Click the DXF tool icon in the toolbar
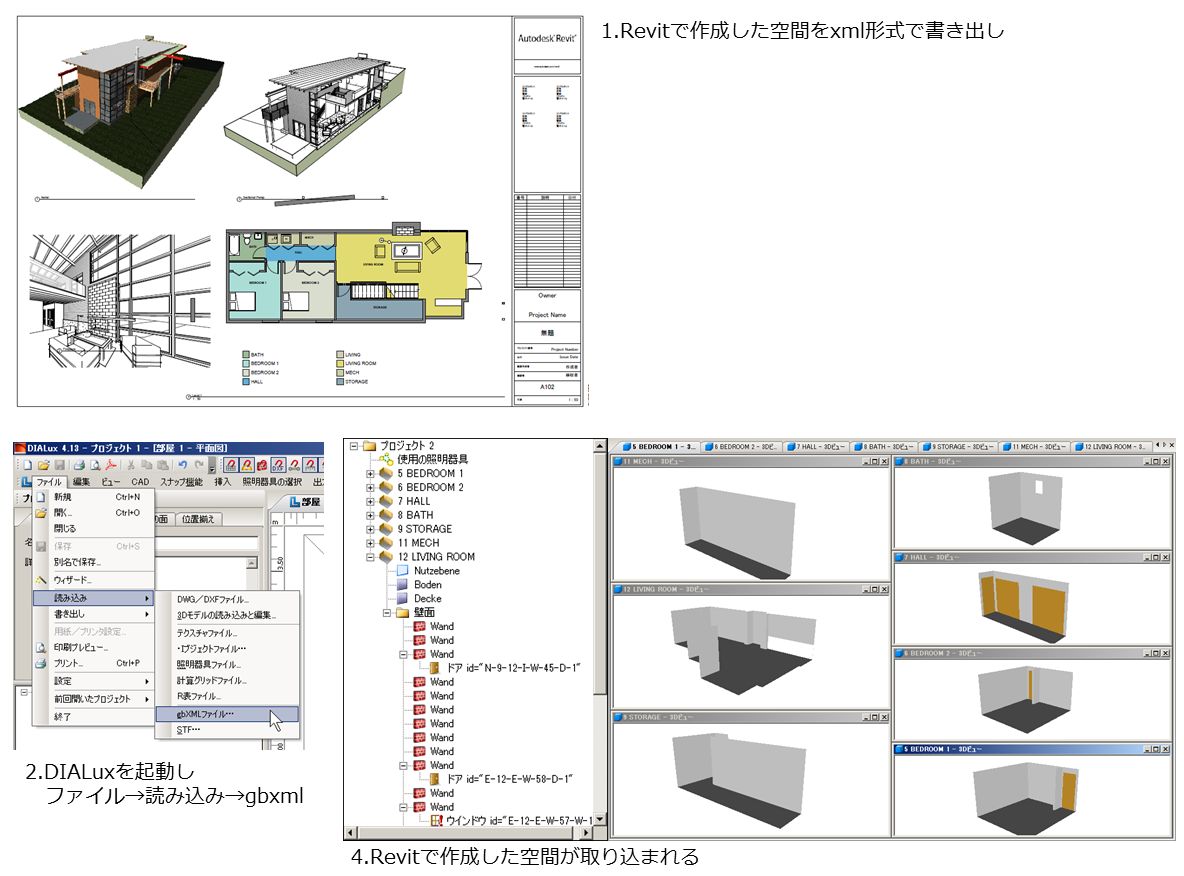This screenshot has width=1184, height=876. (x=277, y=464)
